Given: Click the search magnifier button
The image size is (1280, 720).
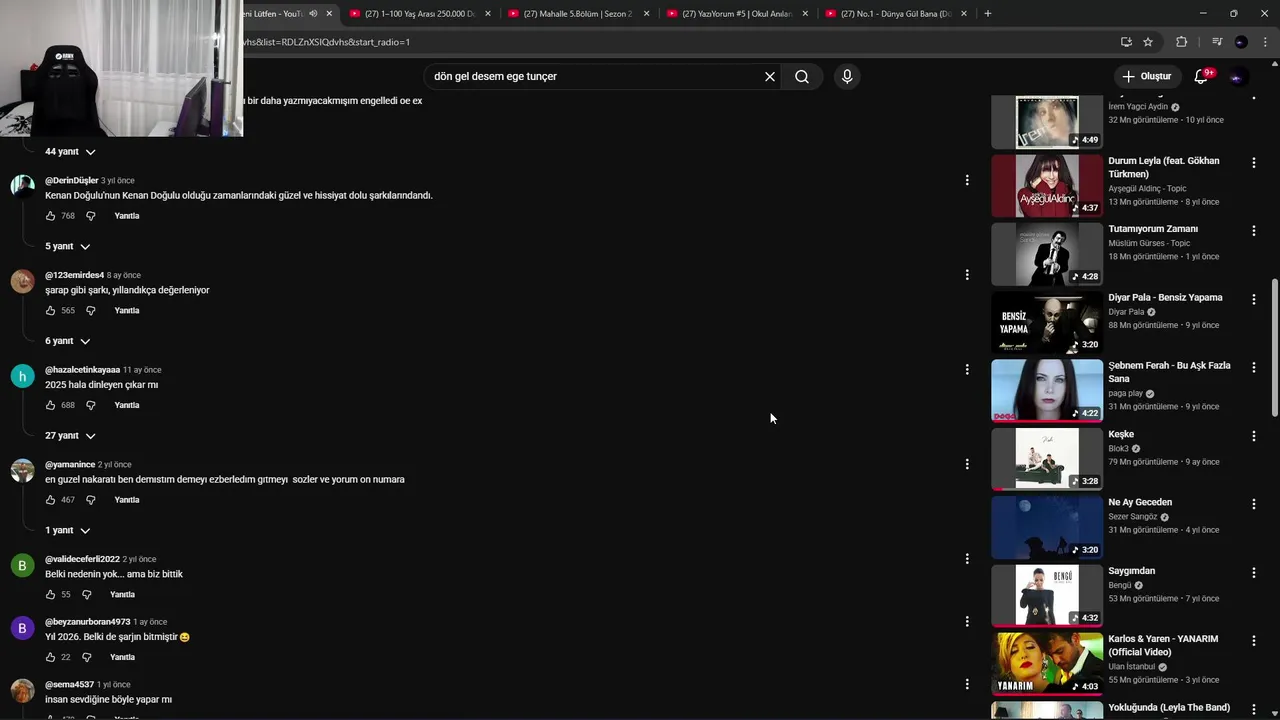Looking at the screenshot, I should pyautogui.click(x=802, y=76).
